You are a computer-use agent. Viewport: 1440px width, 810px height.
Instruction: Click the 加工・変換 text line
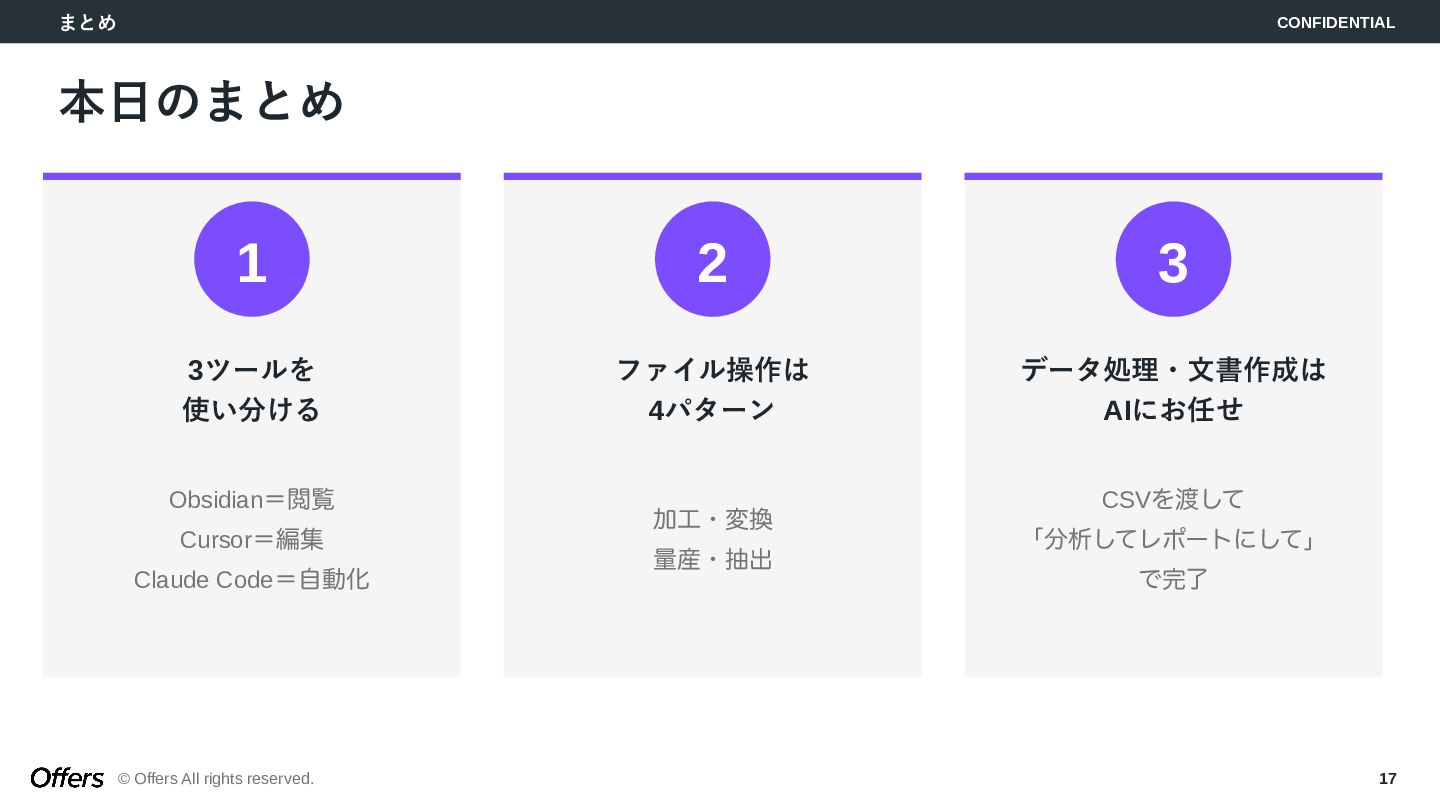pos(712,519)
